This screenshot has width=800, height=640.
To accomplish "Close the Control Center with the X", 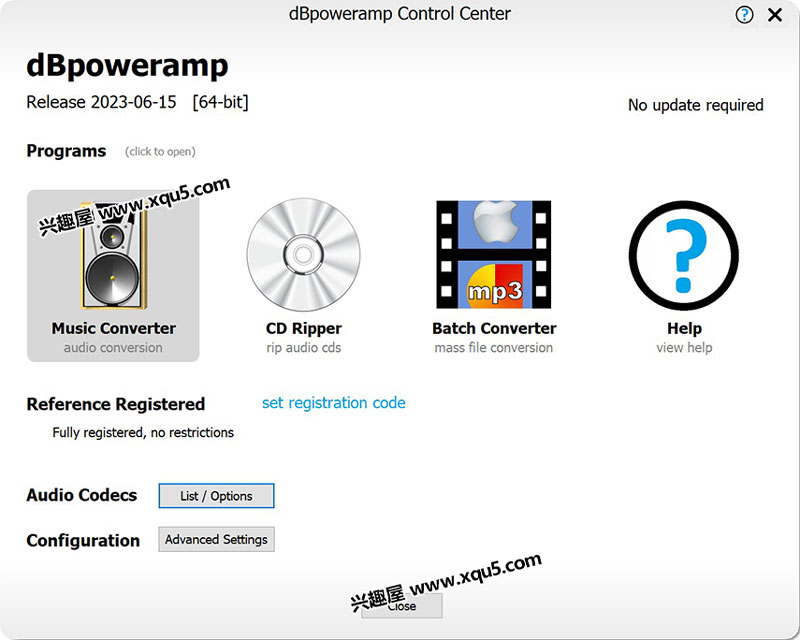I will coord(775,15).
